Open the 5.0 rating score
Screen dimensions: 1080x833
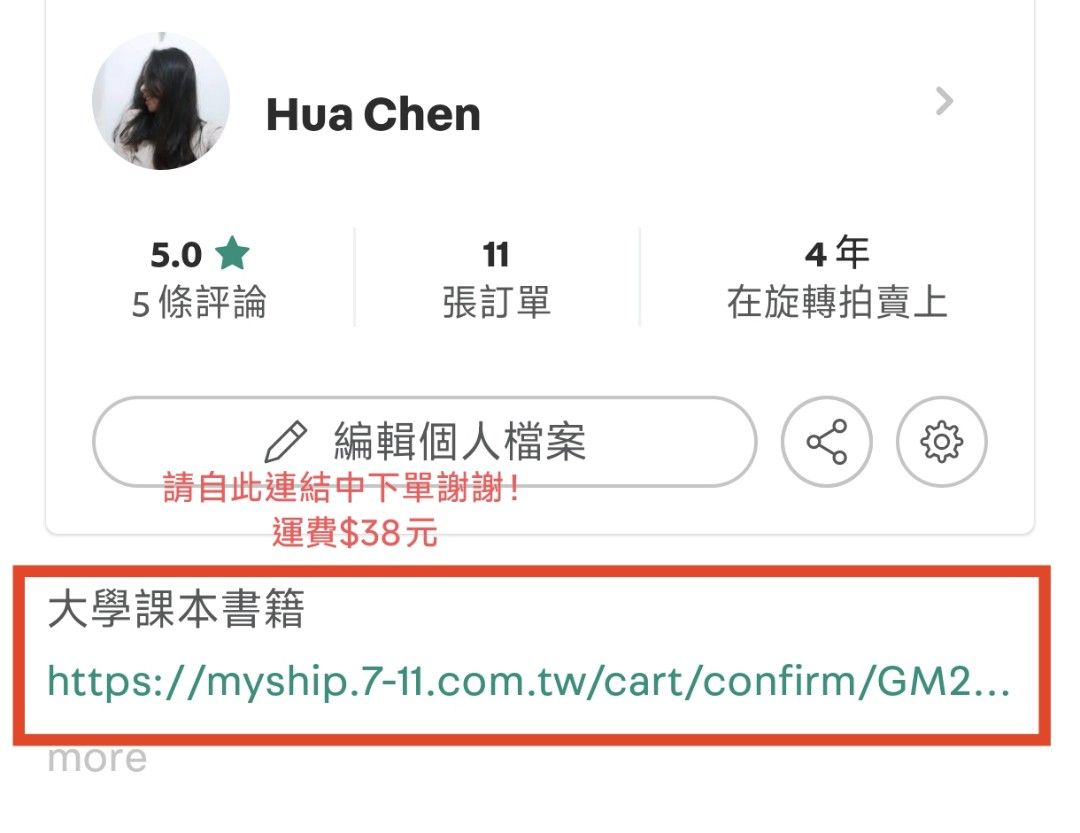(176, 255)
